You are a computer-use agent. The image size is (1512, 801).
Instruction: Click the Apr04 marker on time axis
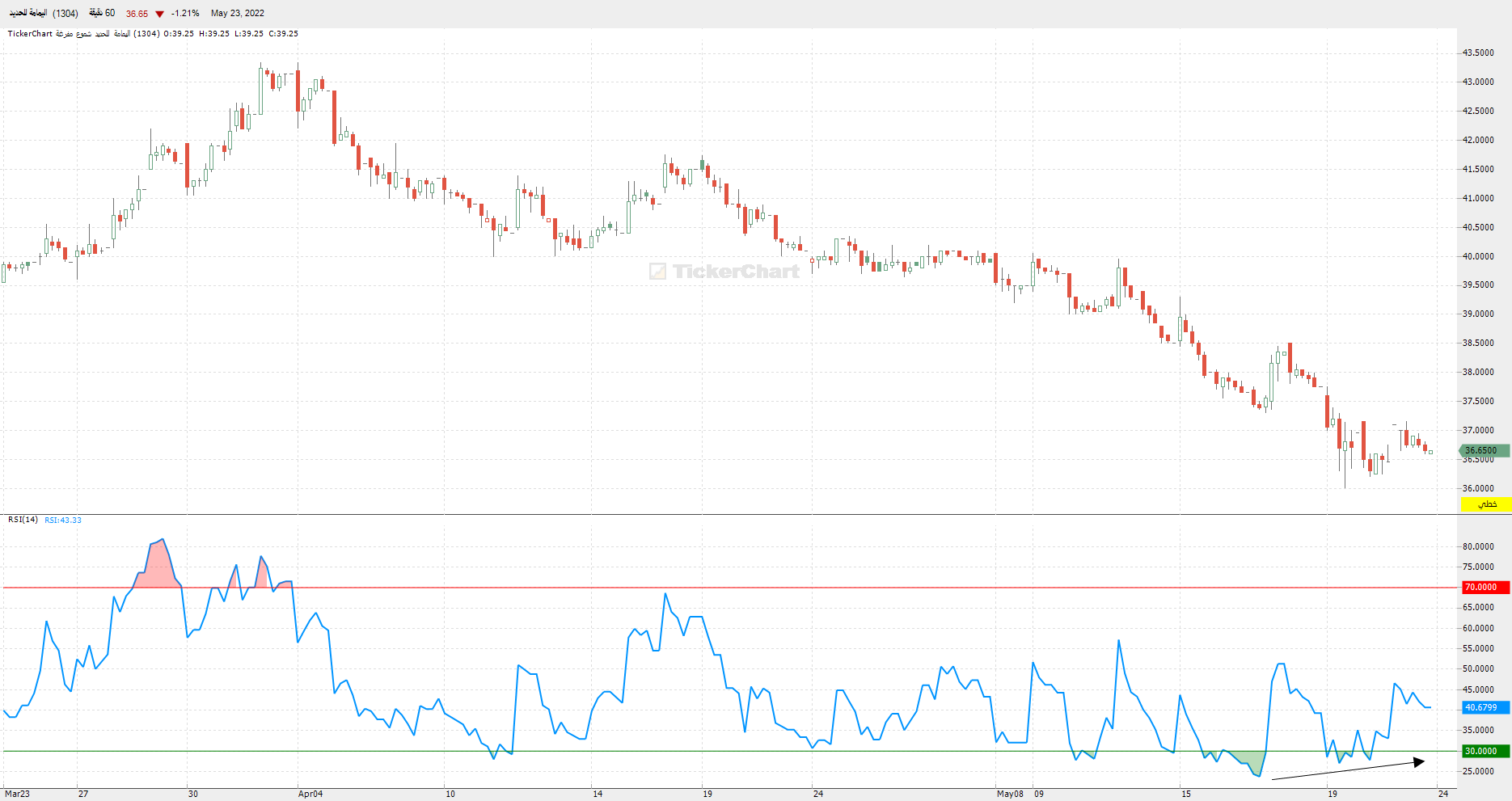pos(310,794)
